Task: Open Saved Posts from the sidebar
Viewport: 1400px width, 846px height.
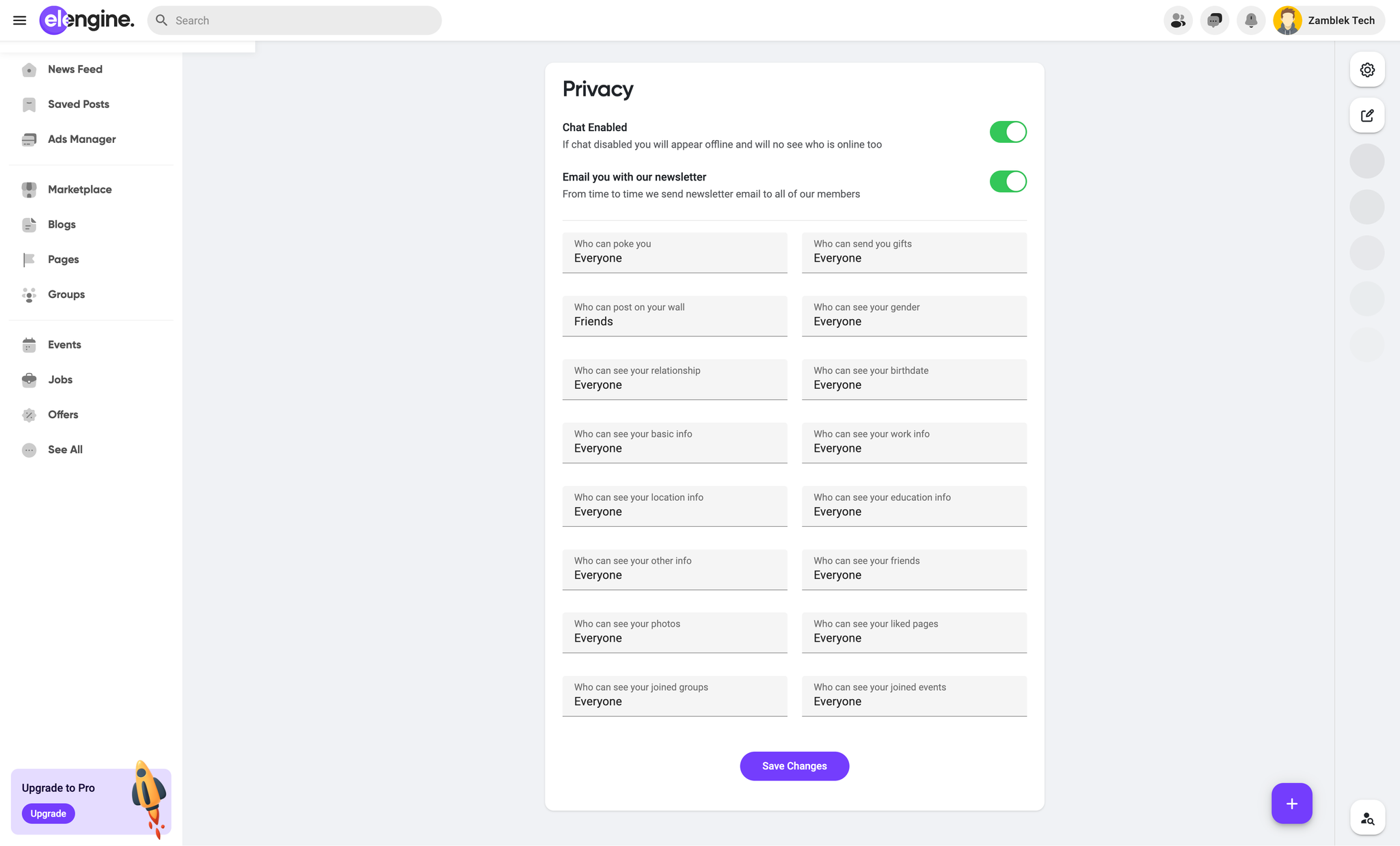Action: (x=78, y=104)
